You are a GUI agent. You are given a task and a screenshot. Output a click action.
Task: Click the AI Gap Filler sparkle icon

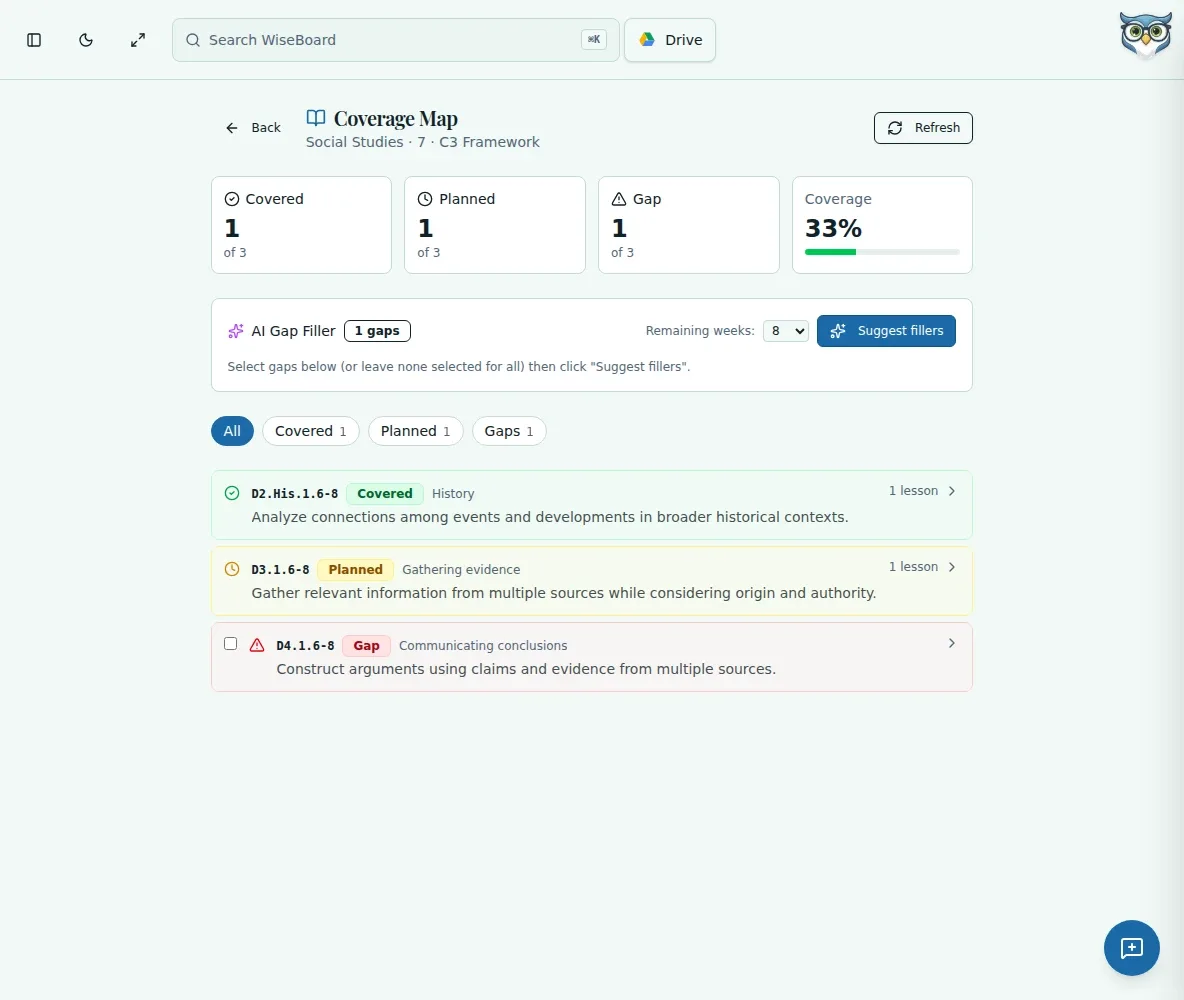(236, 331)
